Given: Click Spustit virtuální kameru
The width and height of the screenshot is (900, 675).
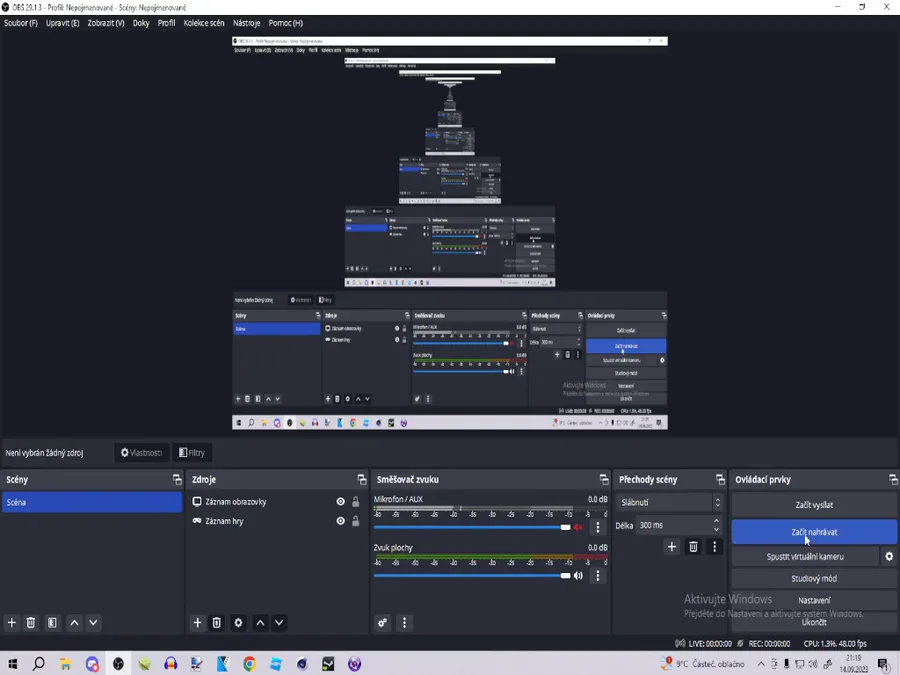Looking at the screenshot, I should (805, 556).
